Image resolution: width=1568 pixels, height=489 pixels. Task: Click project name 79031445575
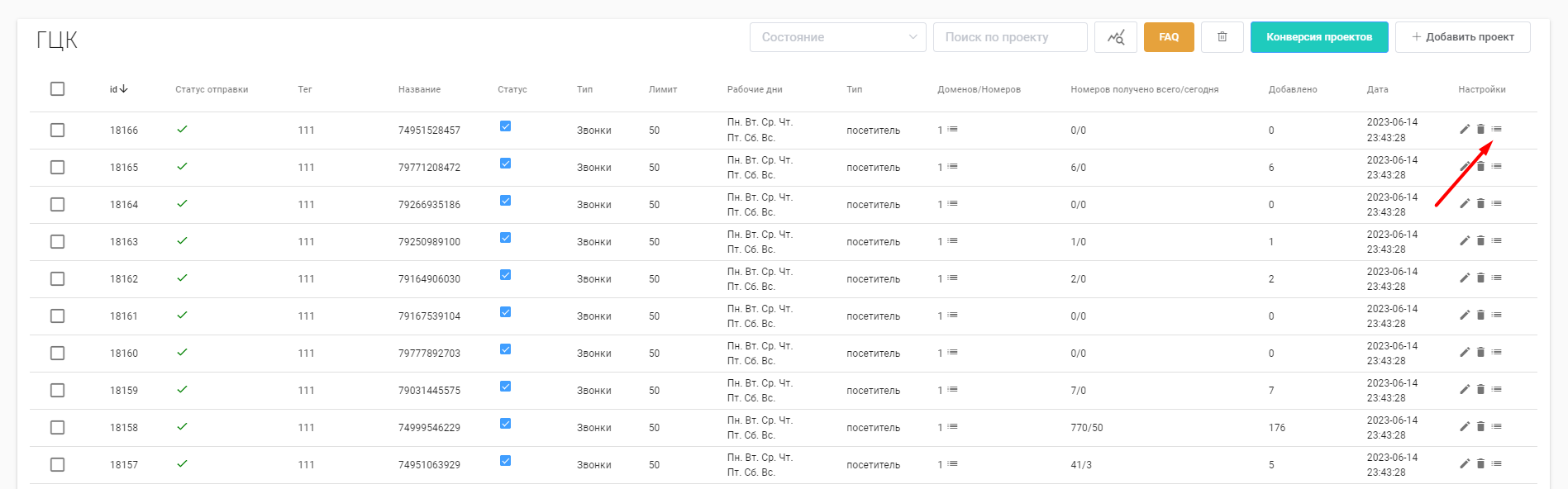coord(429,391)
